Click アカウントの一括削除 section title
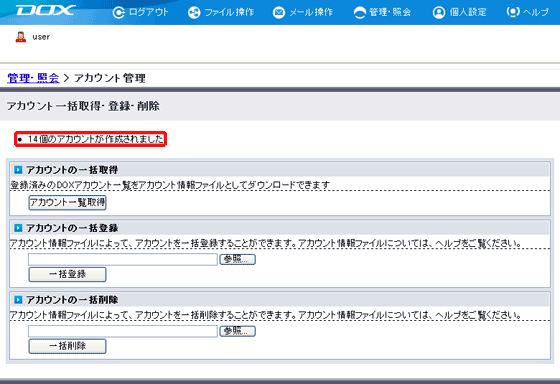The image size is (560, 384). 72,300
